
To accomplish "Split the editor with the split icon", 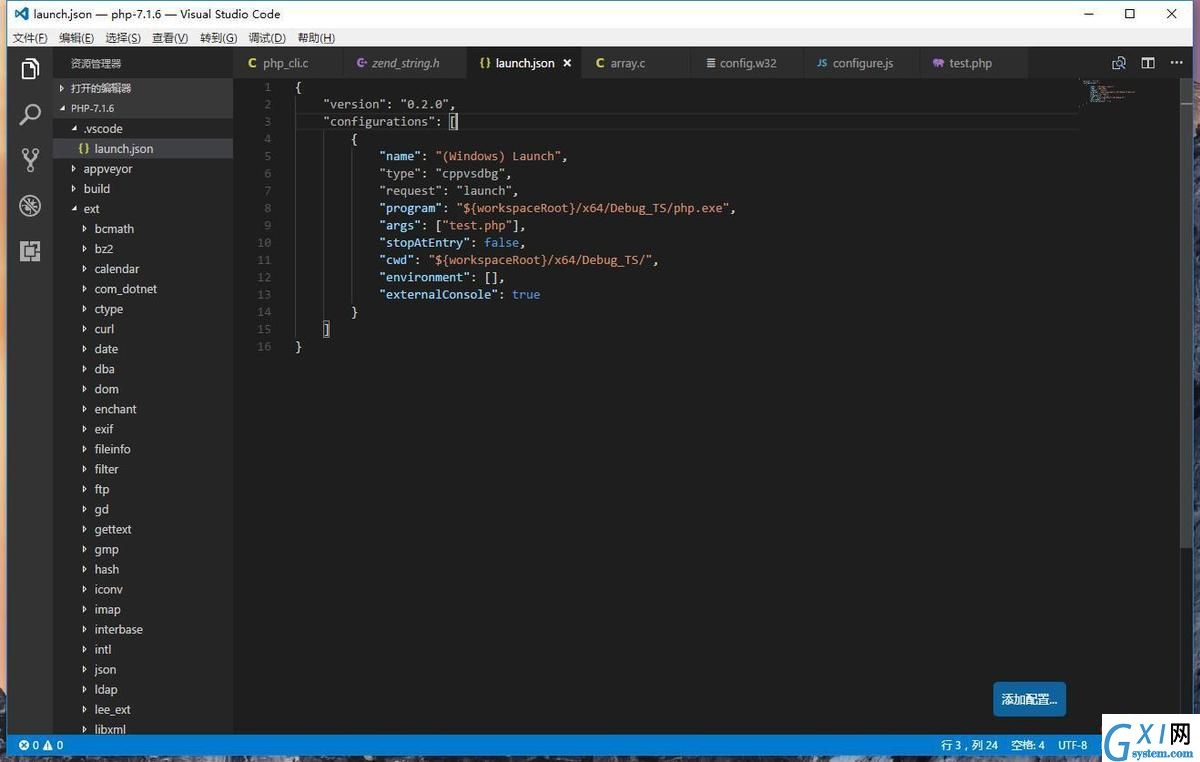I will pyautogui.click(x=1148, y=63).
